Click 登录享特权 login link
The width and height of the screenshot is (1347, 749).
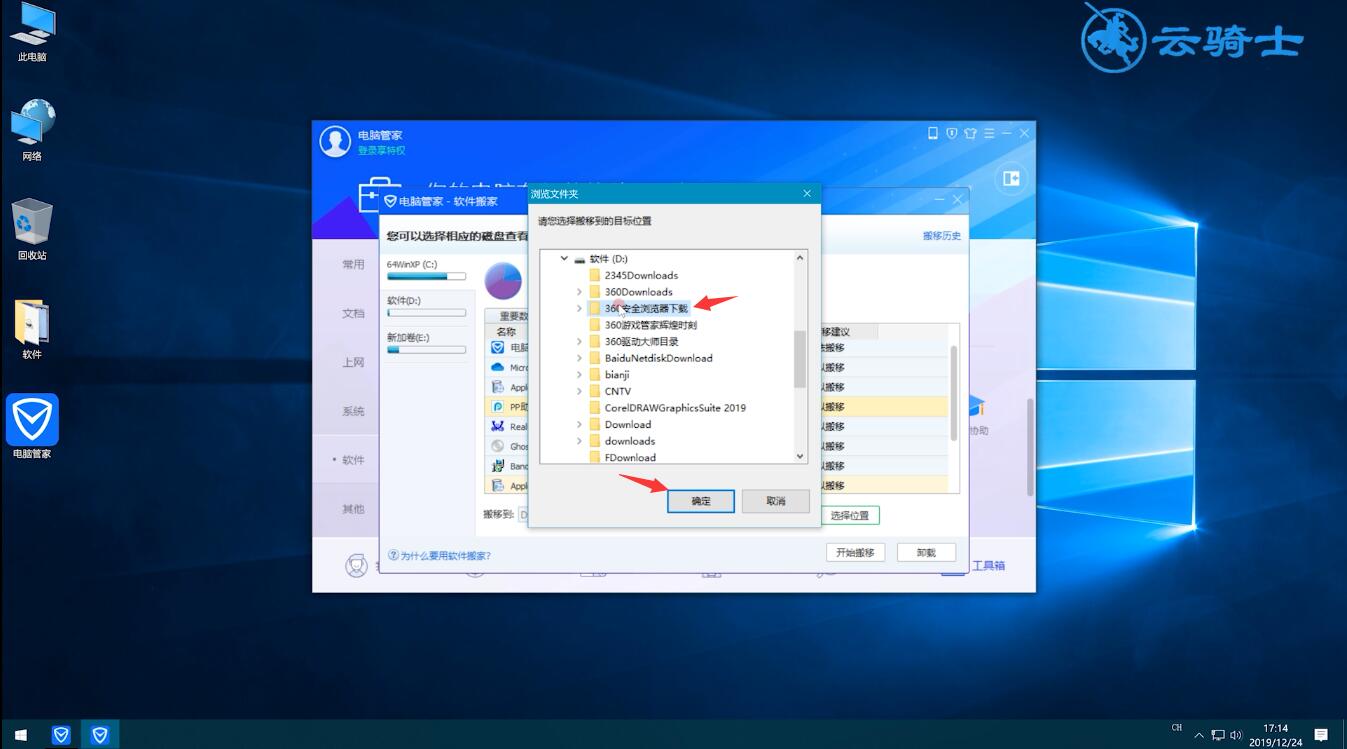pyautogui.click(x=382, y=151)
